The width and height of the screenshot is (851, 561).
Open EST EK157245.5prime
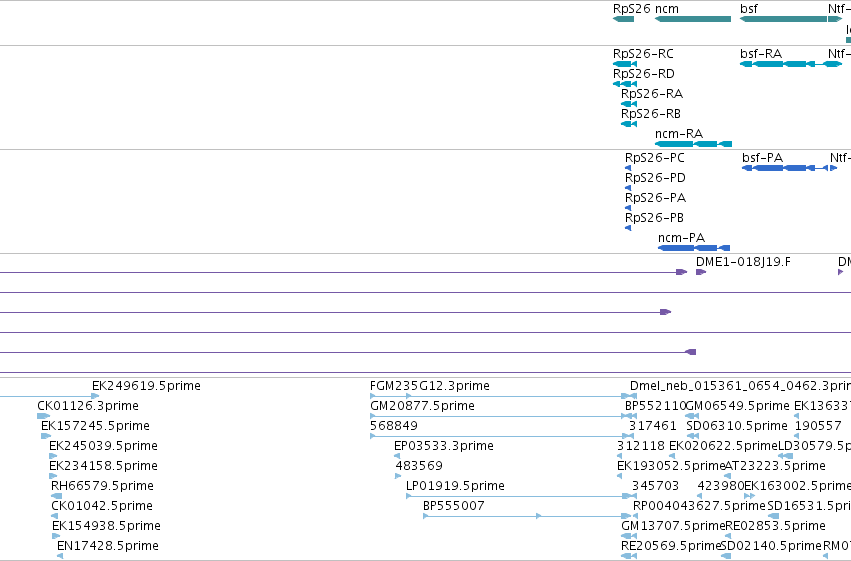[x=96, y=426]
